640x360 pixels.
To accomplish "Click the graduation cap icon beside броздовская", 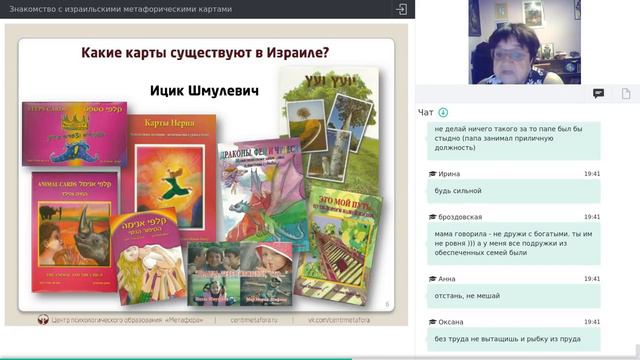I will click(x=433, y=217).
